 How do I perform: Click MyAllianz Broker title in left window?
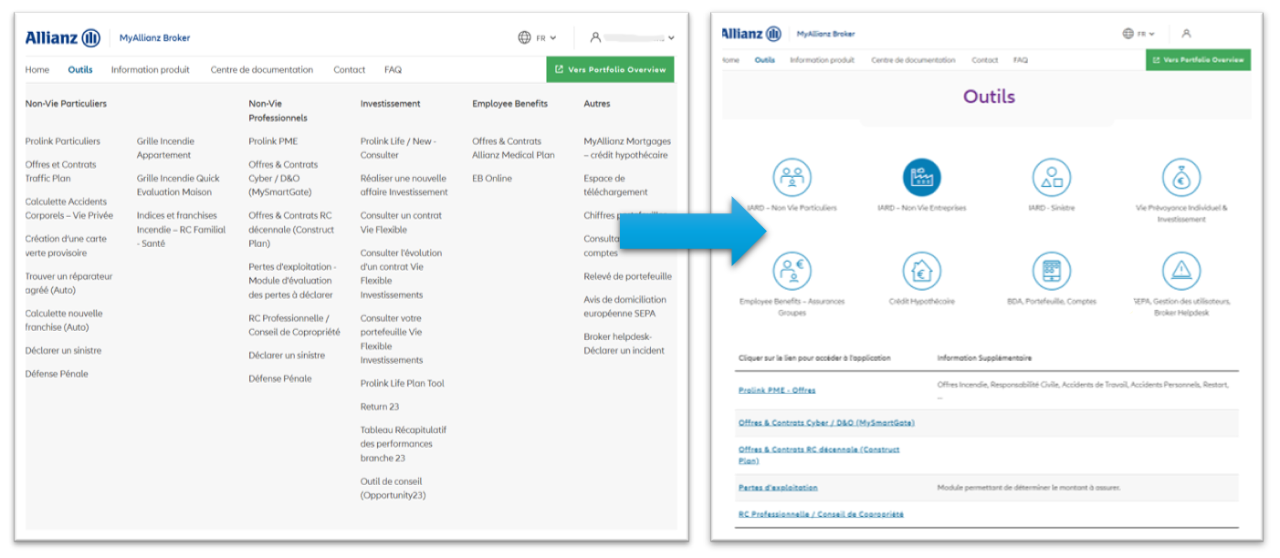(x=154, y=38)
